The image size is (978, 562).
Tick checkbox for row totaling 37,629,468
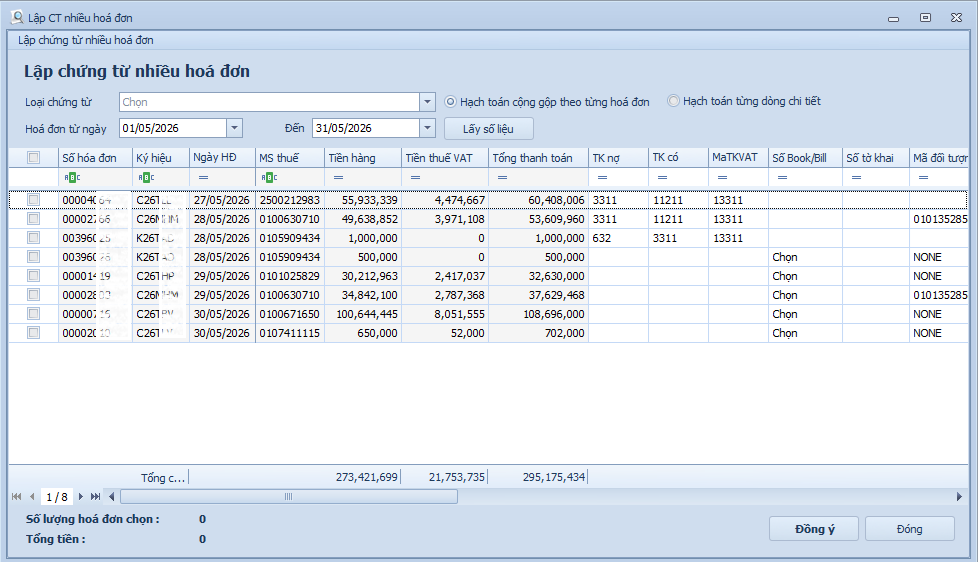tap(34, 295)
